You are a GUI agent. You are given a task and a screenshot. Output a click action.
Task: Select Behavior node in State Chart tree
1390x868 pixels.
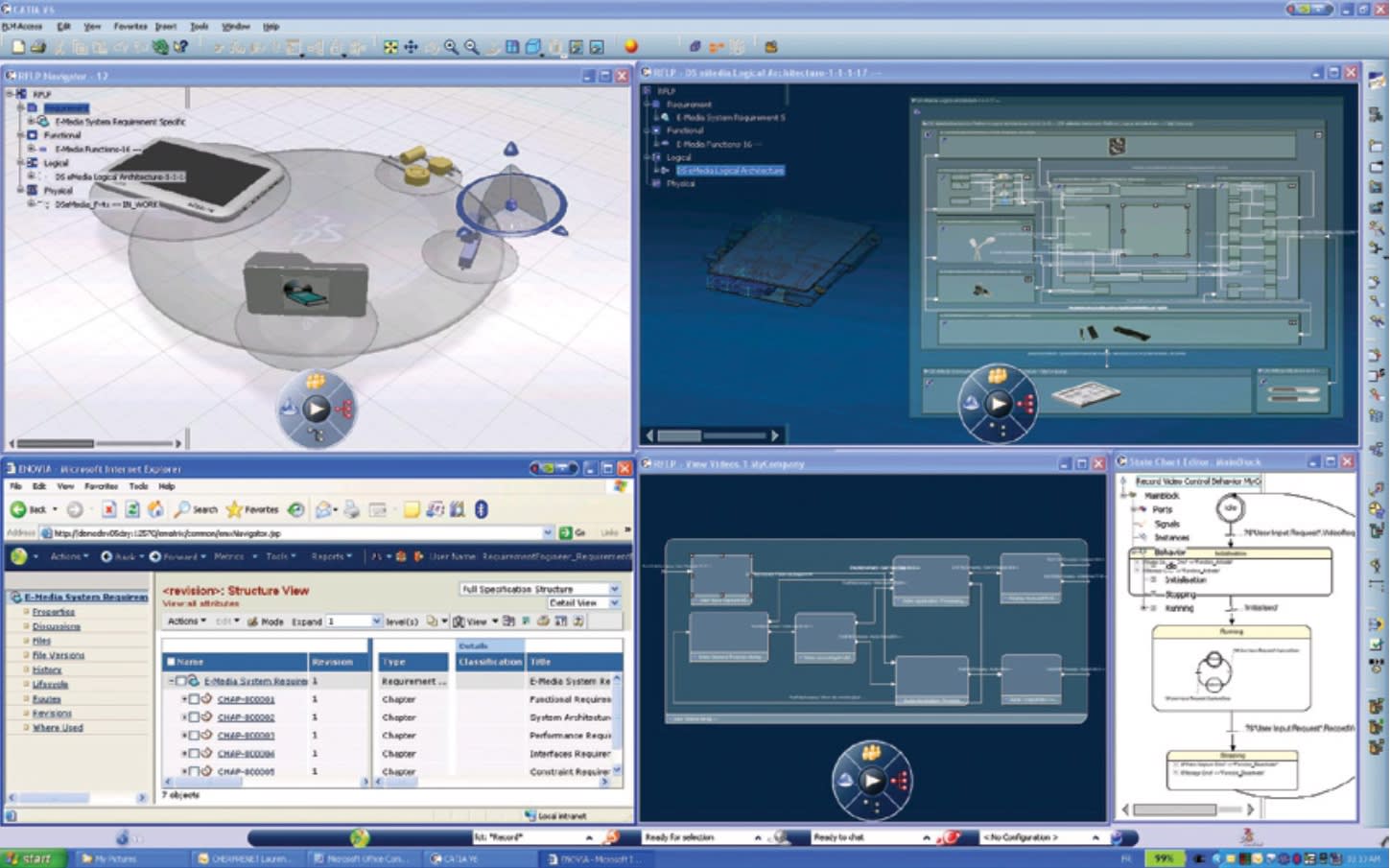(1170, 552)
